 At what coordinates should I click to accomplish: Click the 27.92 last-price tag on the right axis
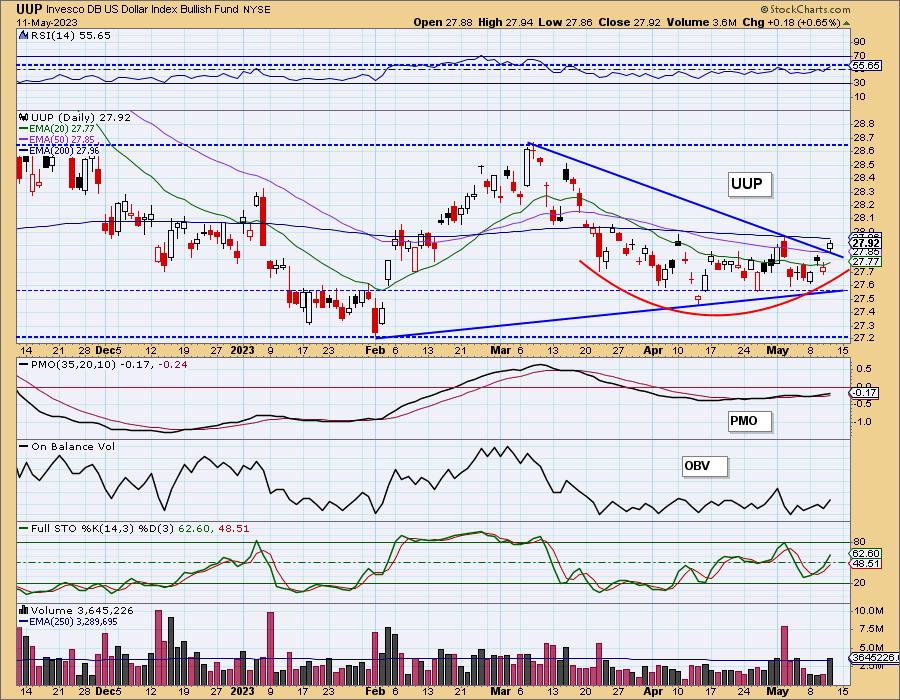[x=866, y=243]
